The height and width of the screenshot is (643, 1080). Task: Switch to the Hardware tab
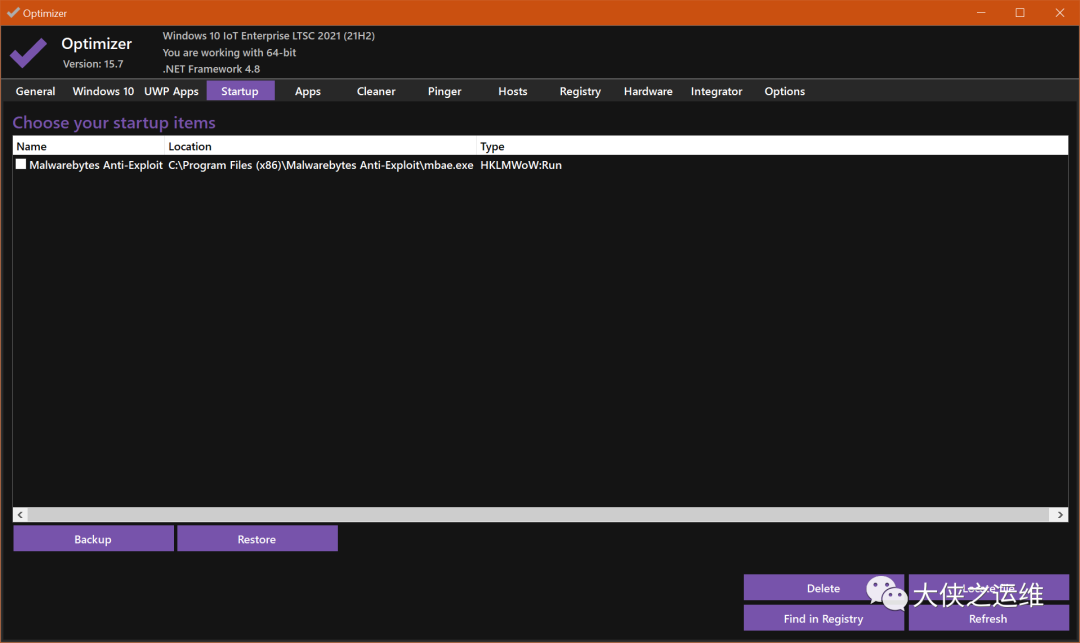click(x=648, y=91)
